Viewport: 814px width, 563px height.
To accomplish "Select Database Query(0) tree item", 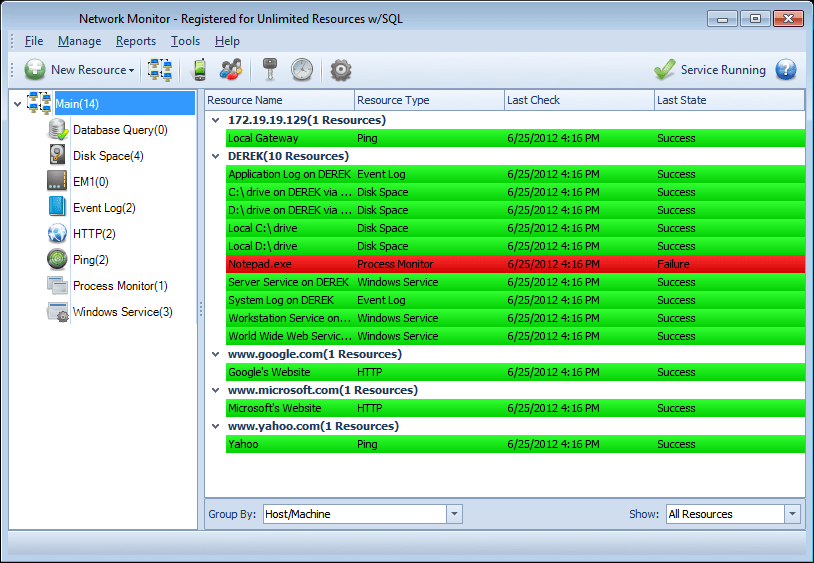I will pyautogui.click(x=120, y=130).
